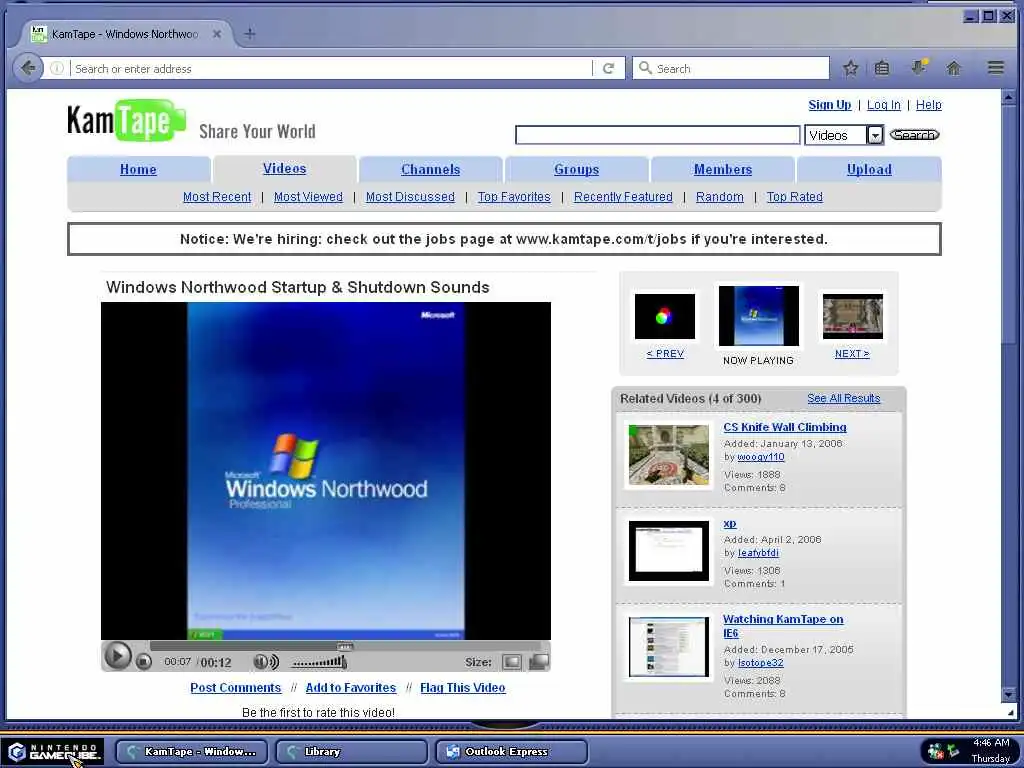Open Recently Featured link
Screen dimensions: 1024x768
pyautogui.click(x=623, y=197)
